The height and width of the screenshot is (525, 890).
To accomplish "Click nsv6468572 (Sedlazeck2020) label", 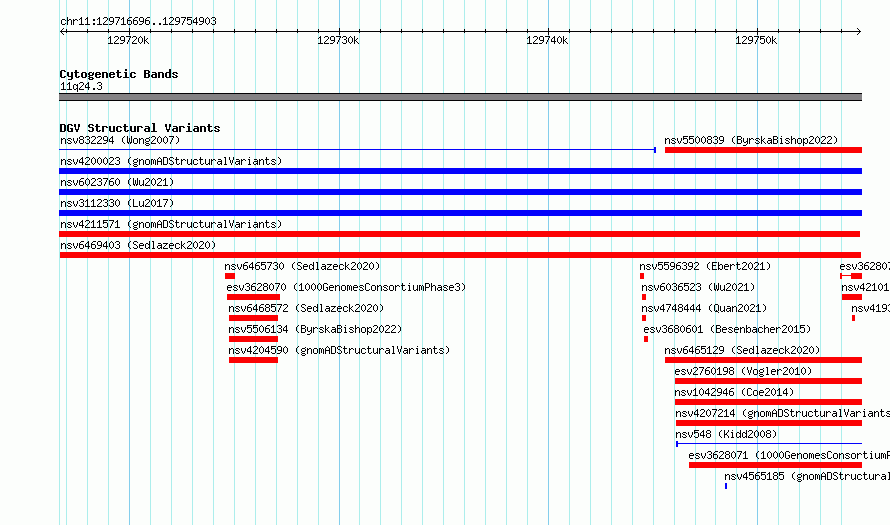I will tap(306, 308).
